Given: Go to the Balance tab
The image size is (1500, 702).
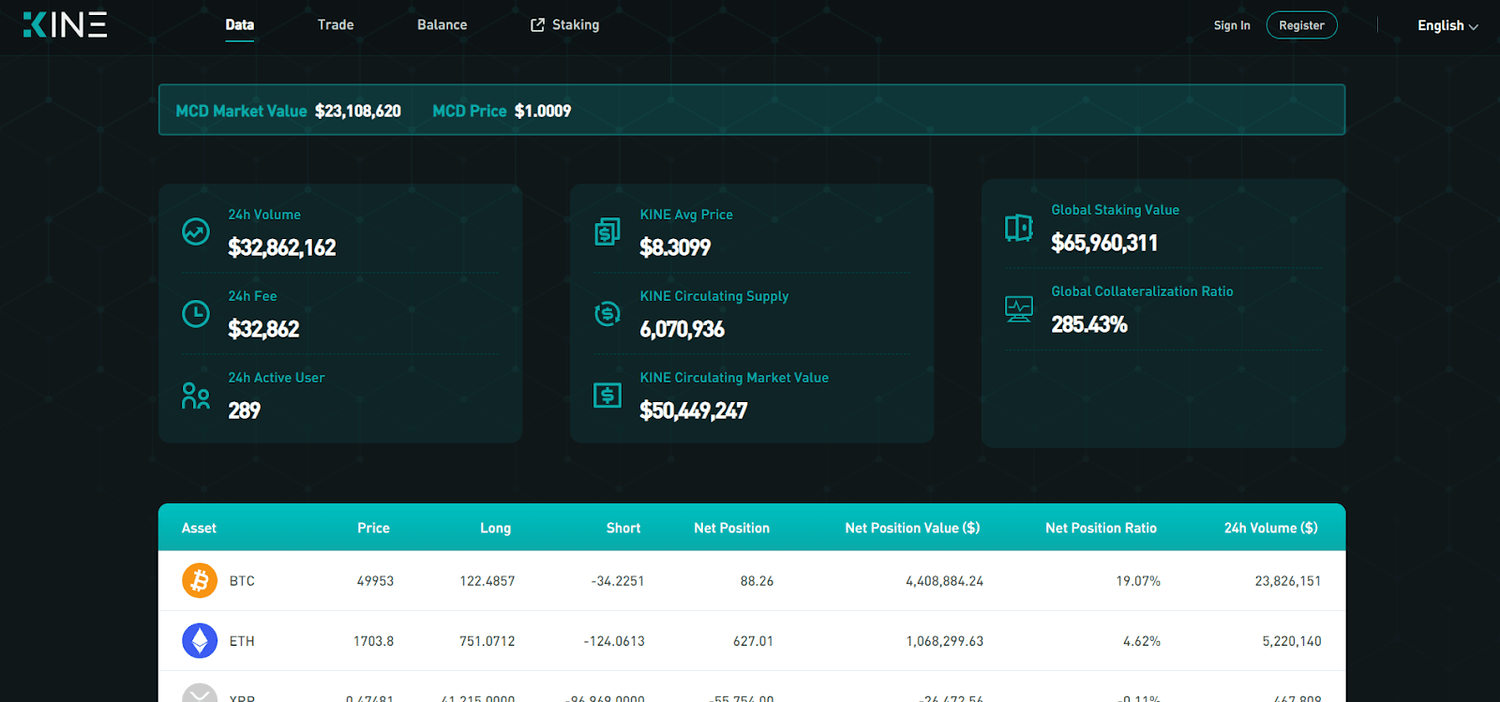Looking at the screenshot, I should (x=442, y=25).
